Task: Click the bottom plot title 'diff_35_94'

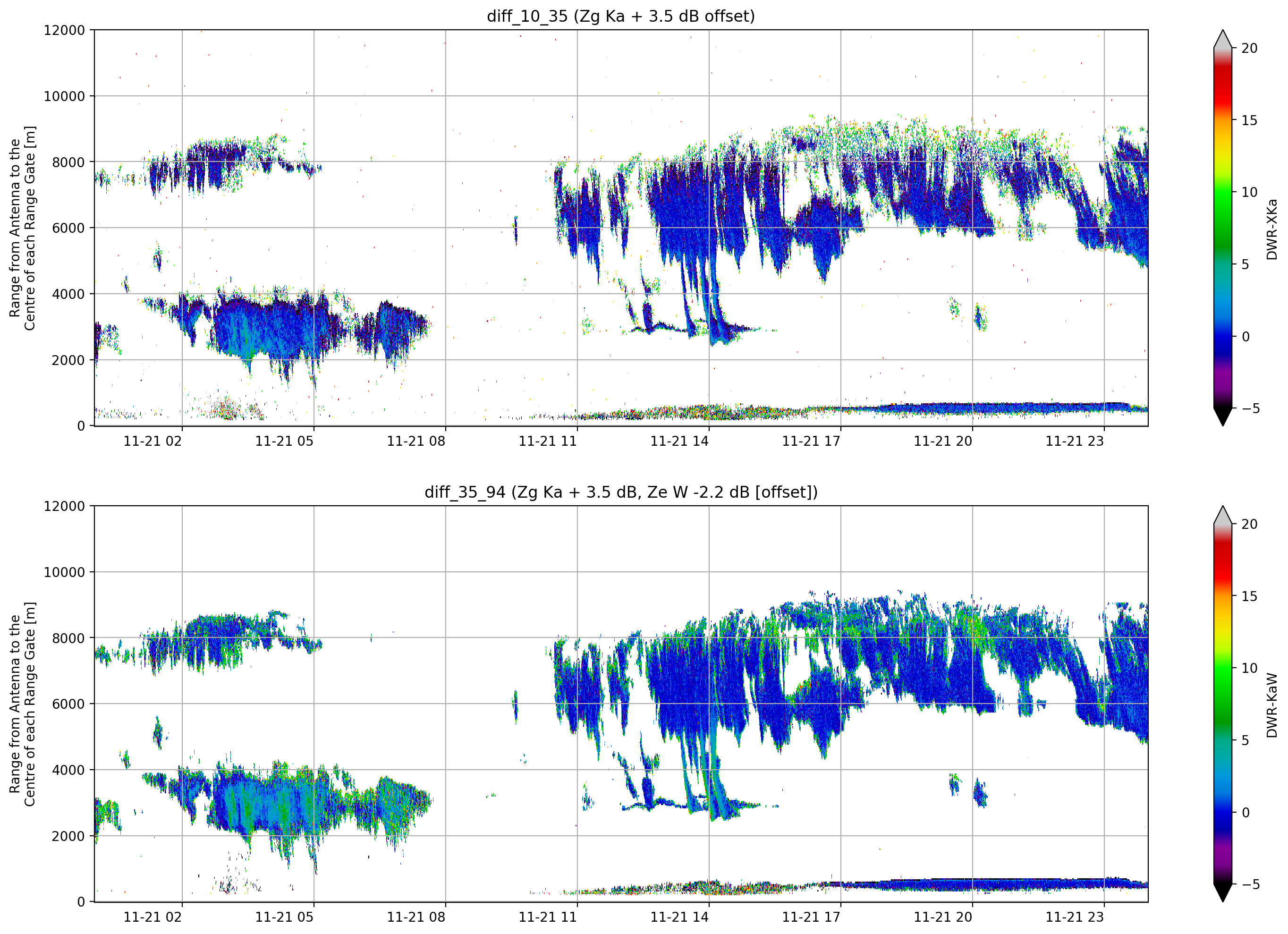Action: [621, 492]
